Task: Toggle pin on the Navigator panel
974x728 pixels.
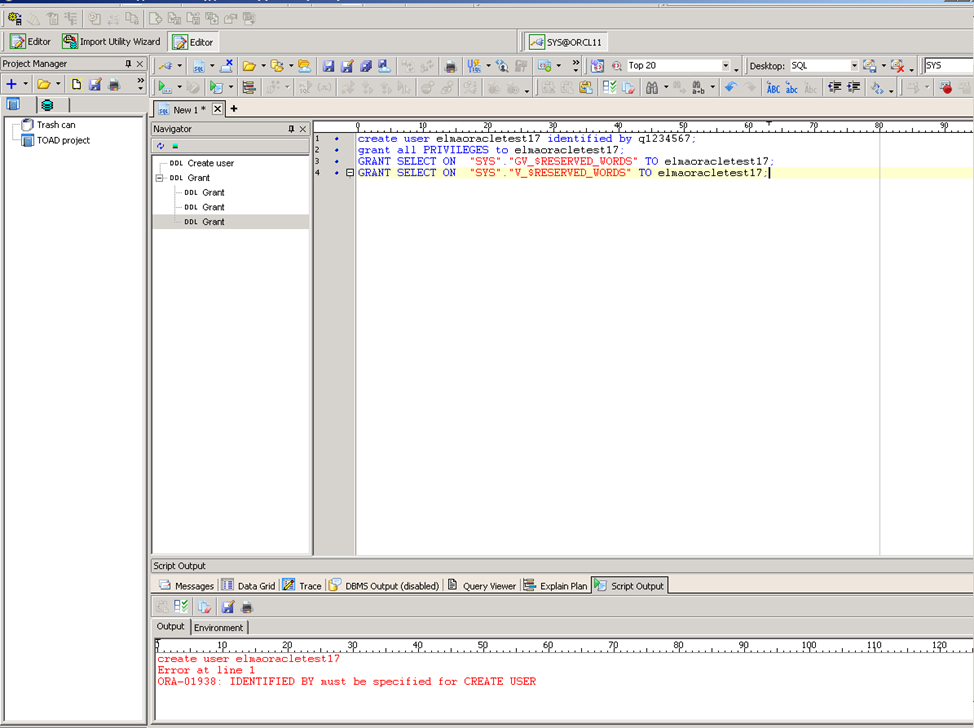Action: [x=291, y=129]
